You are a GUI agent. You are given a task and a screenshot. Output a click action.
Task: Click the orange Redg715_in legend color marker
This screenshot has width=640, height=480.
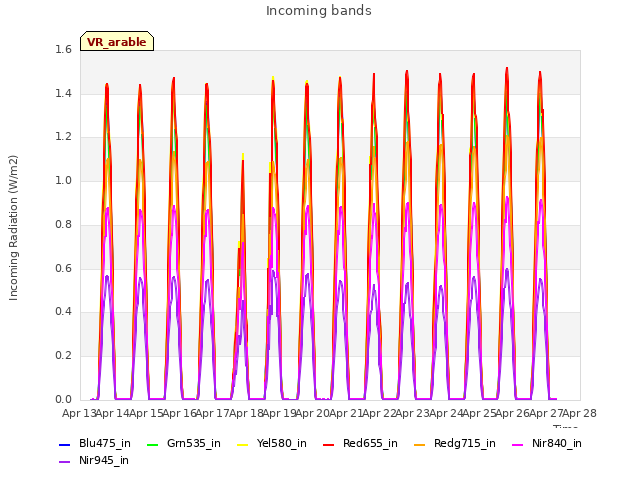(420, 444)
